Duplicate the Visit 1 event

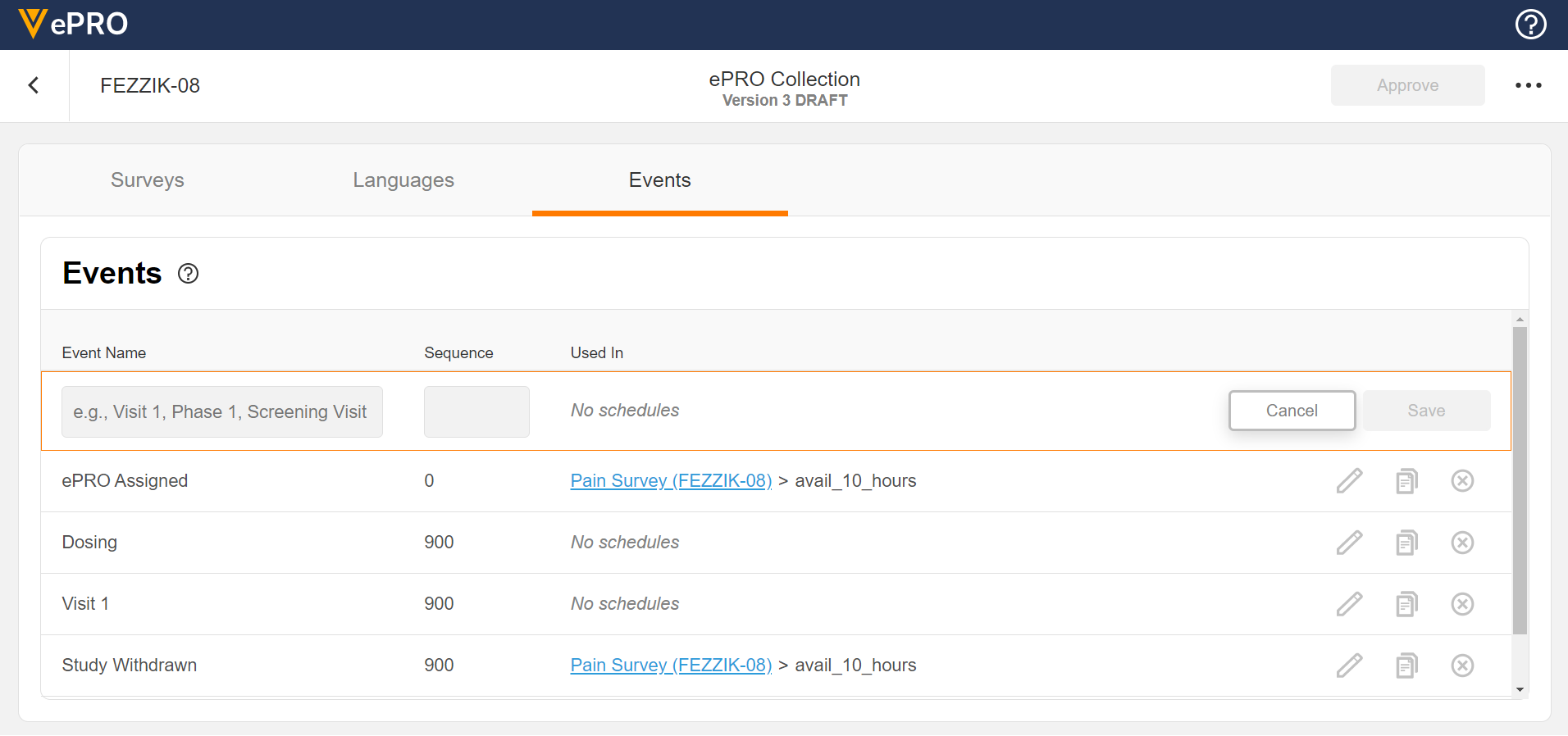1406,604
